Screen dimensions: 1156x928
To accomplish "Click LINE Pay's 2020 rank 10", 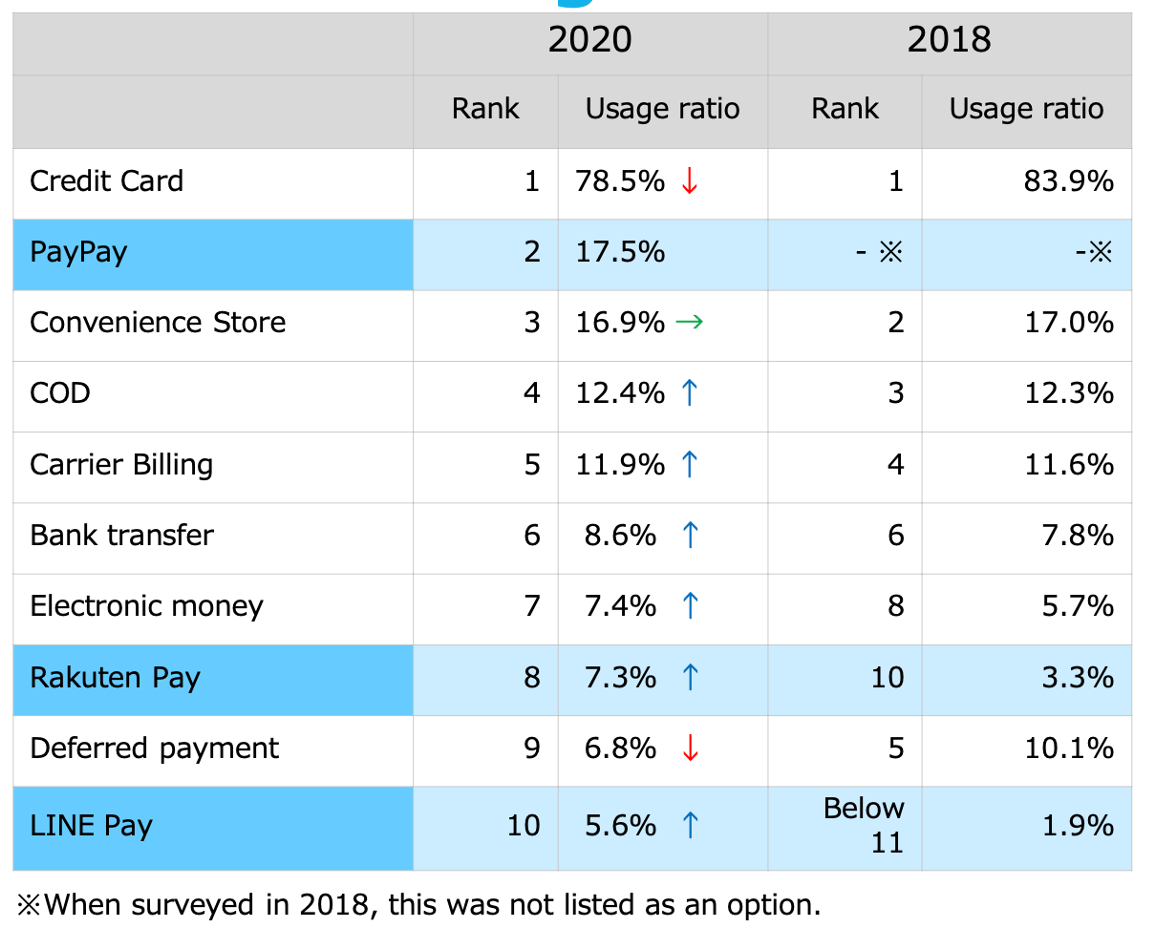I will click(523, 826).
